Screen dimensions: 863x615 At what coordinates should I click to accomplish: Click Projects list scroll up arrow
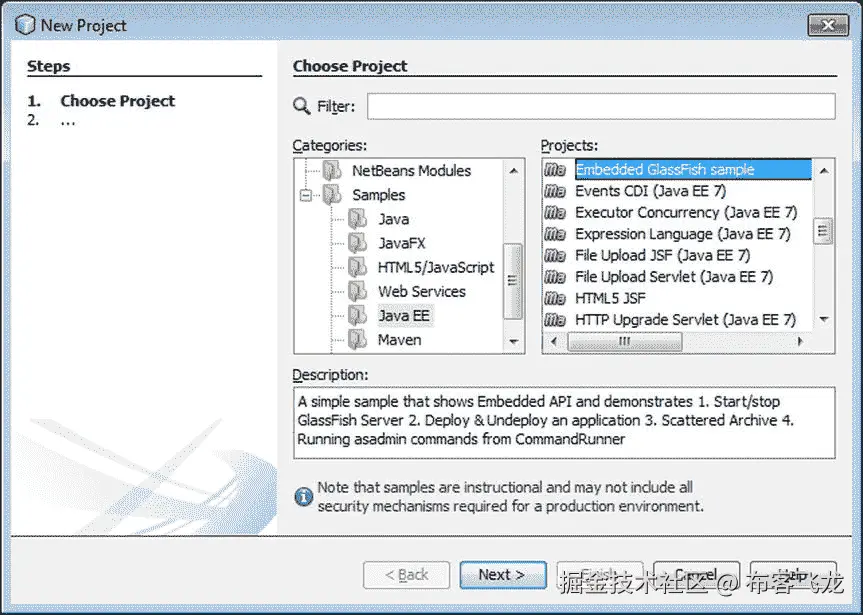click(x=824, y=171)
